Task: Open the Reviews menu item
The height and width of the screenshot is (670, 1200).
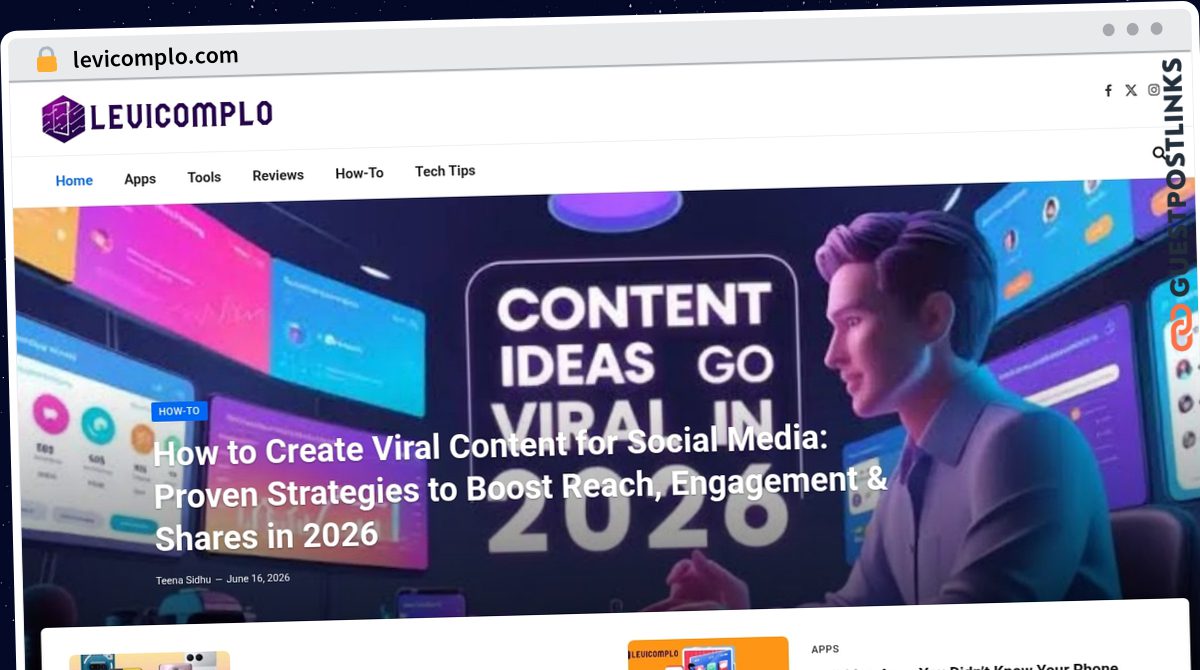Action: [278, 175]
